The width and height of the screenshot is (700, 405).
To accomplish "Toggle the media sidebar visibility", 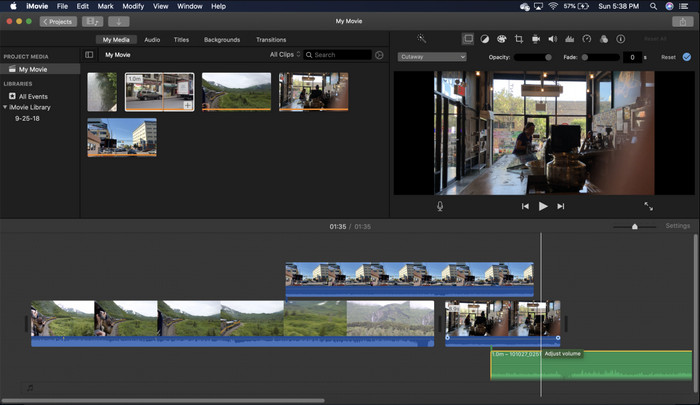I will click(x=89, y=55).
